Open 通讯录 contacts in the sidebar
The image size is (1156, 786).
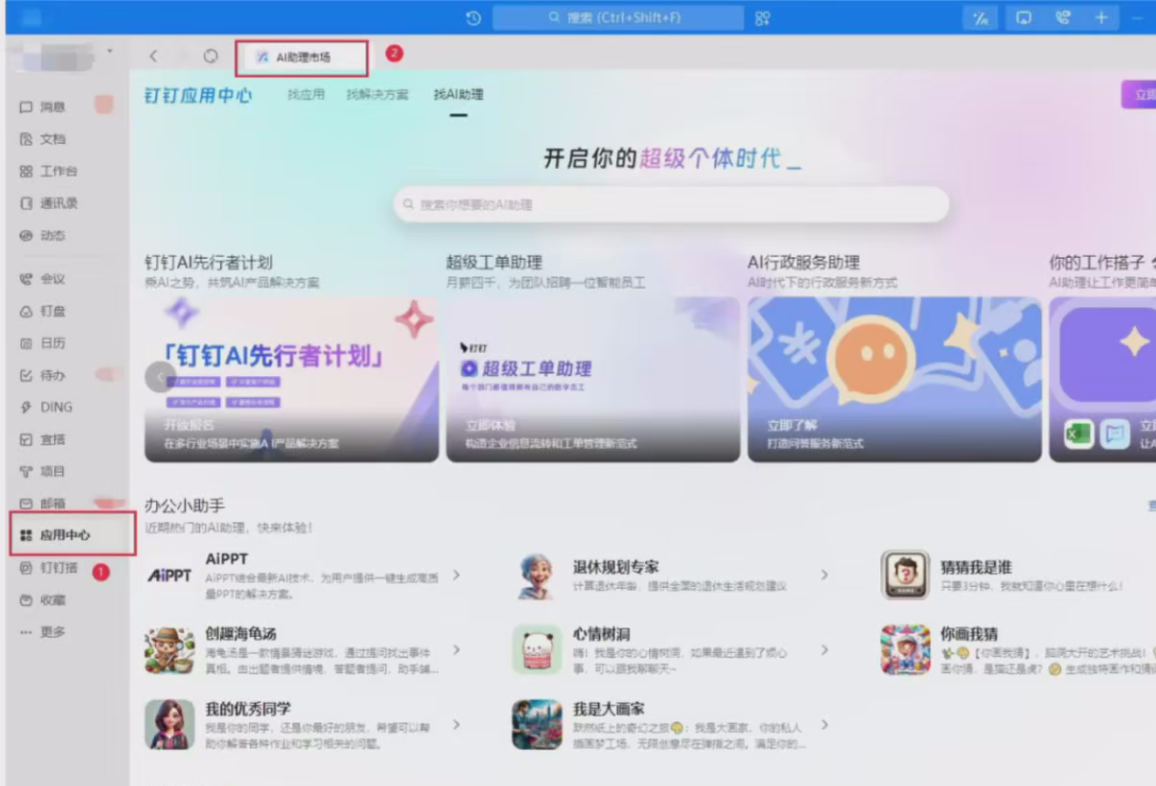(x=48, y=203)
